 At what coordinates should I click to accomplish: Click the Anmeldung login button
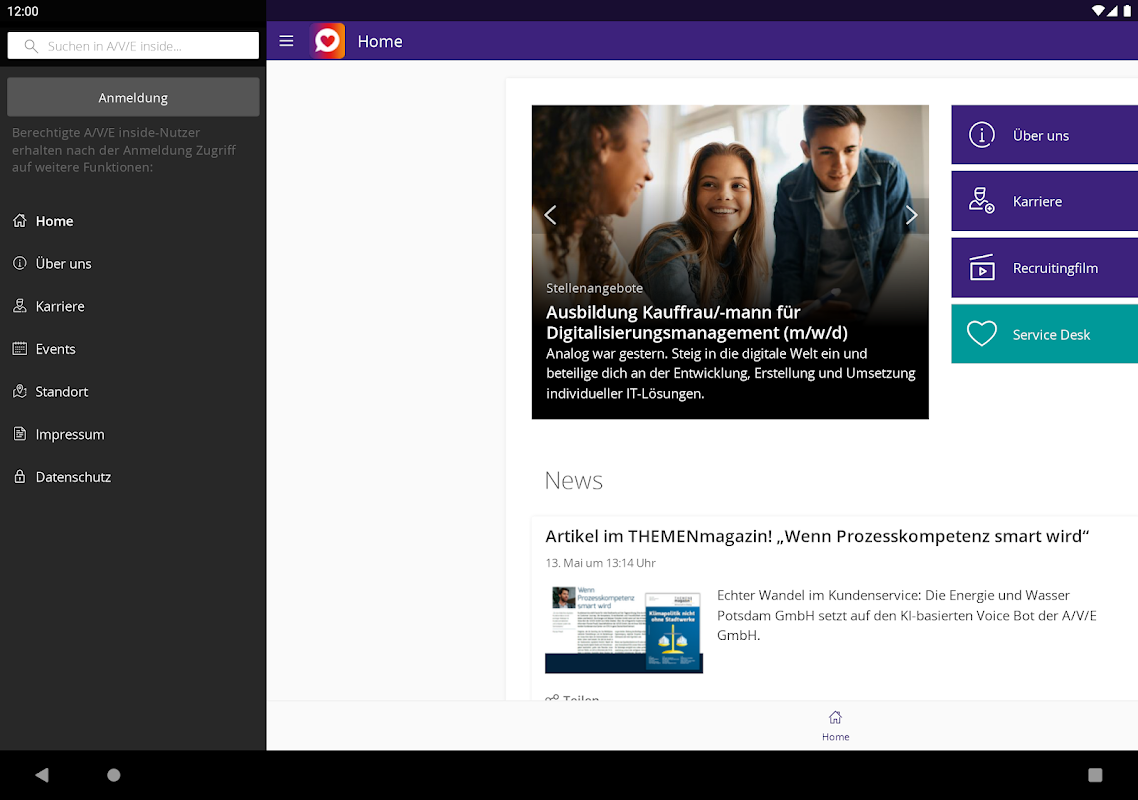click(x=133, y=98)
